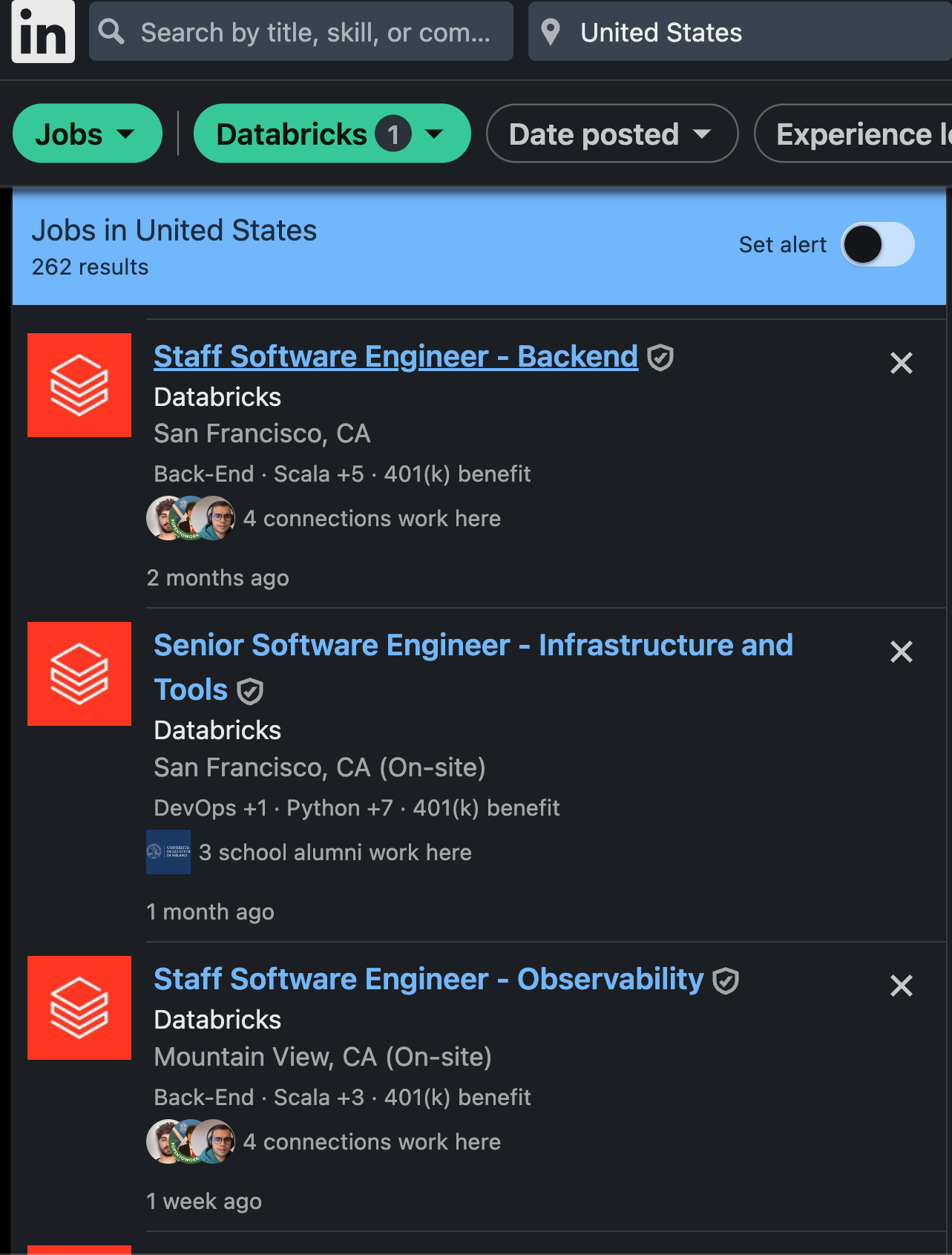Focus the job title search field
The image size is (952, 1255).
(301, 31)
